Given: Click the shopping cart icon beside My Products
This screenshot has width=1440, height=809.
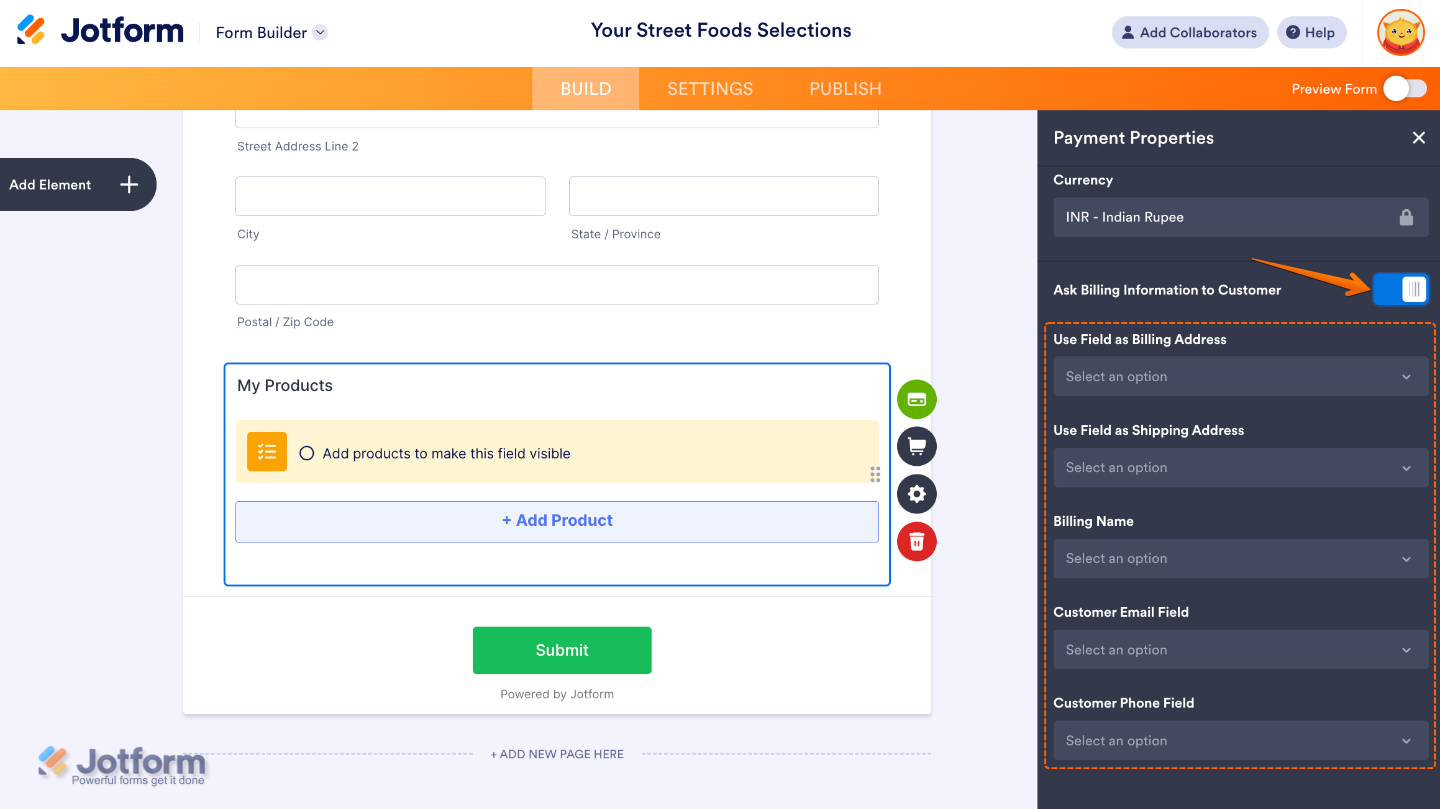Looking at the screenshot, I should pos(916,446).
